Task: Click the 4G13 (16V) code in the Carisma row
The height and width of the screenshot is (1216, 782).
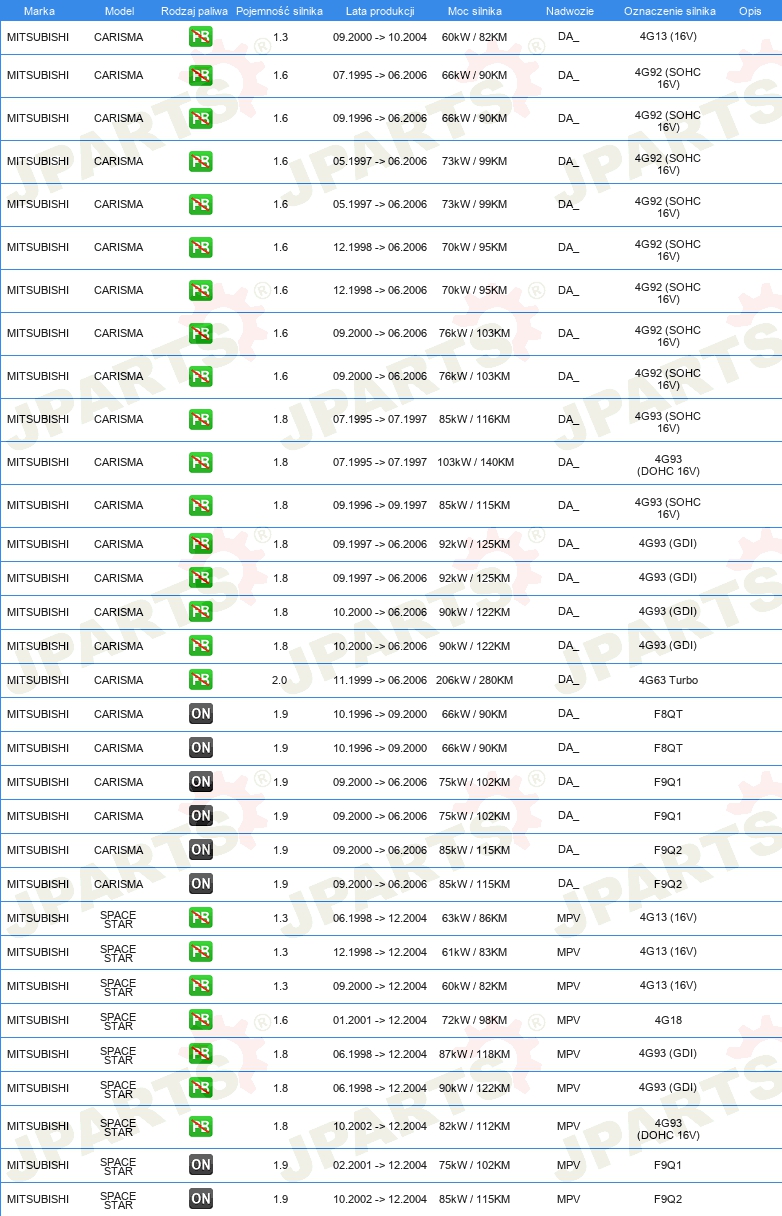Action: pyautogui.click(x=669, y=37)
